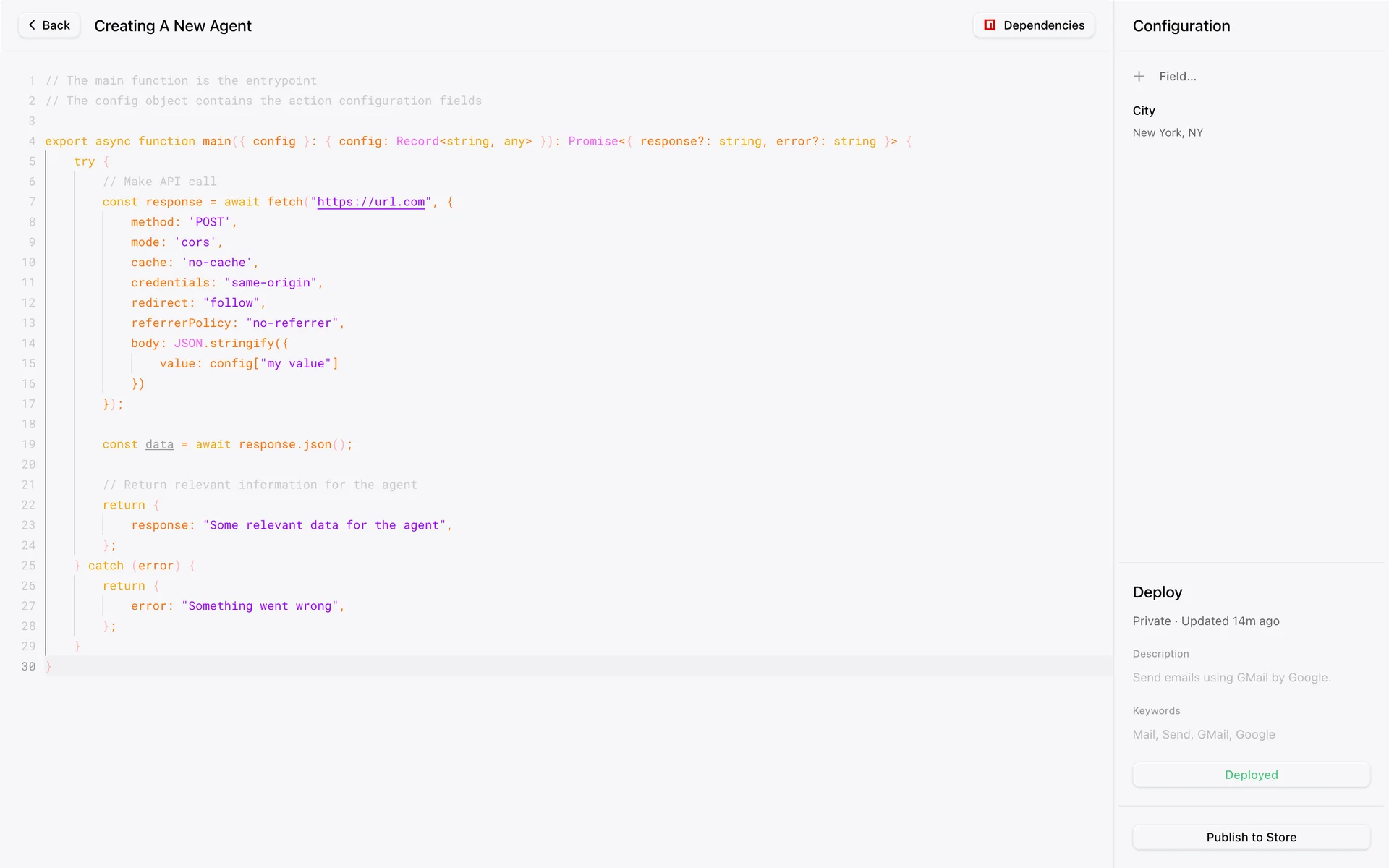Click line number 4 in gutter

pyautogui.click(x=32, y=141)
